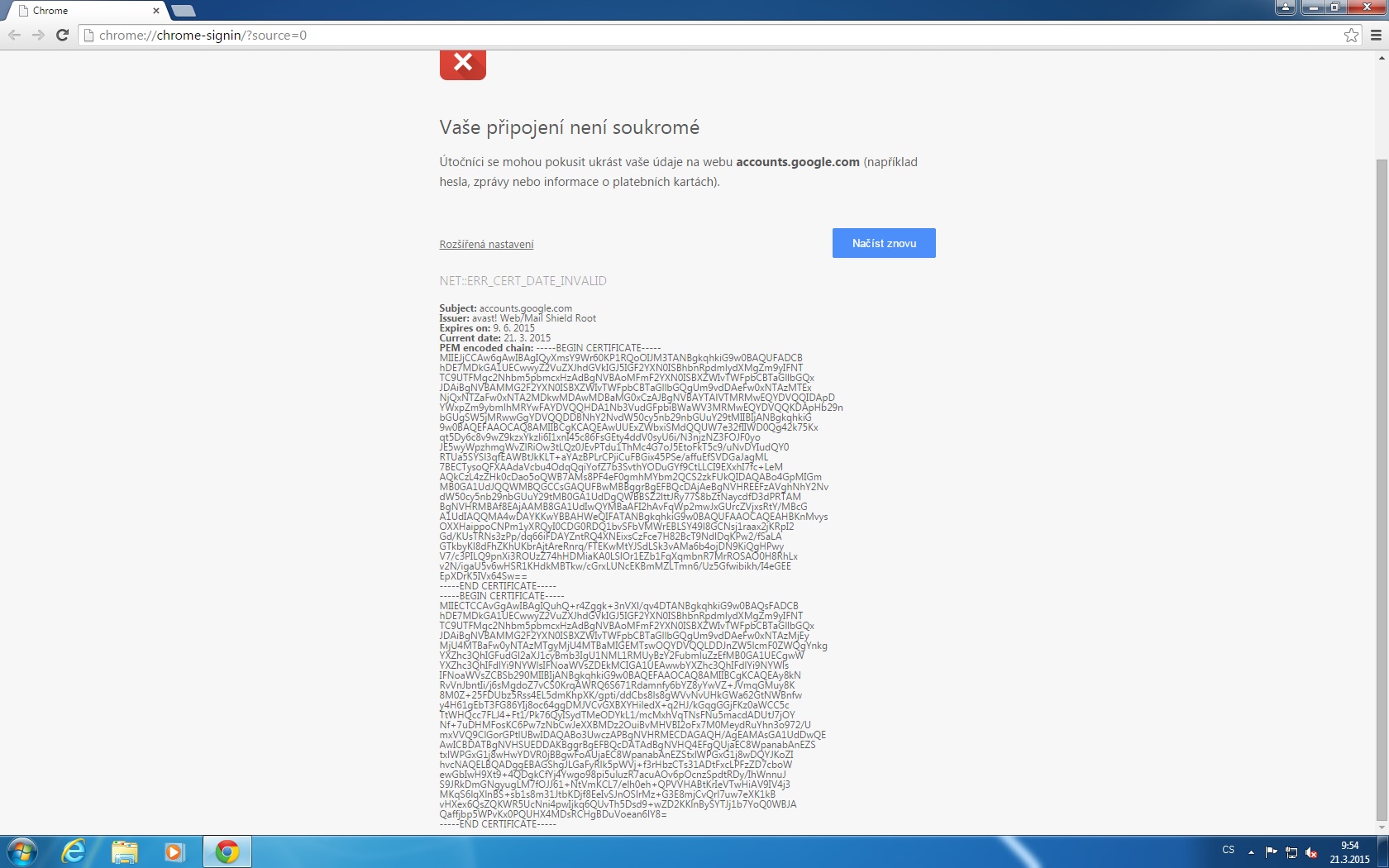1389x868 pixels.
Task: Go back using the browser Back arrow
Action: click(x=14, y=35)
